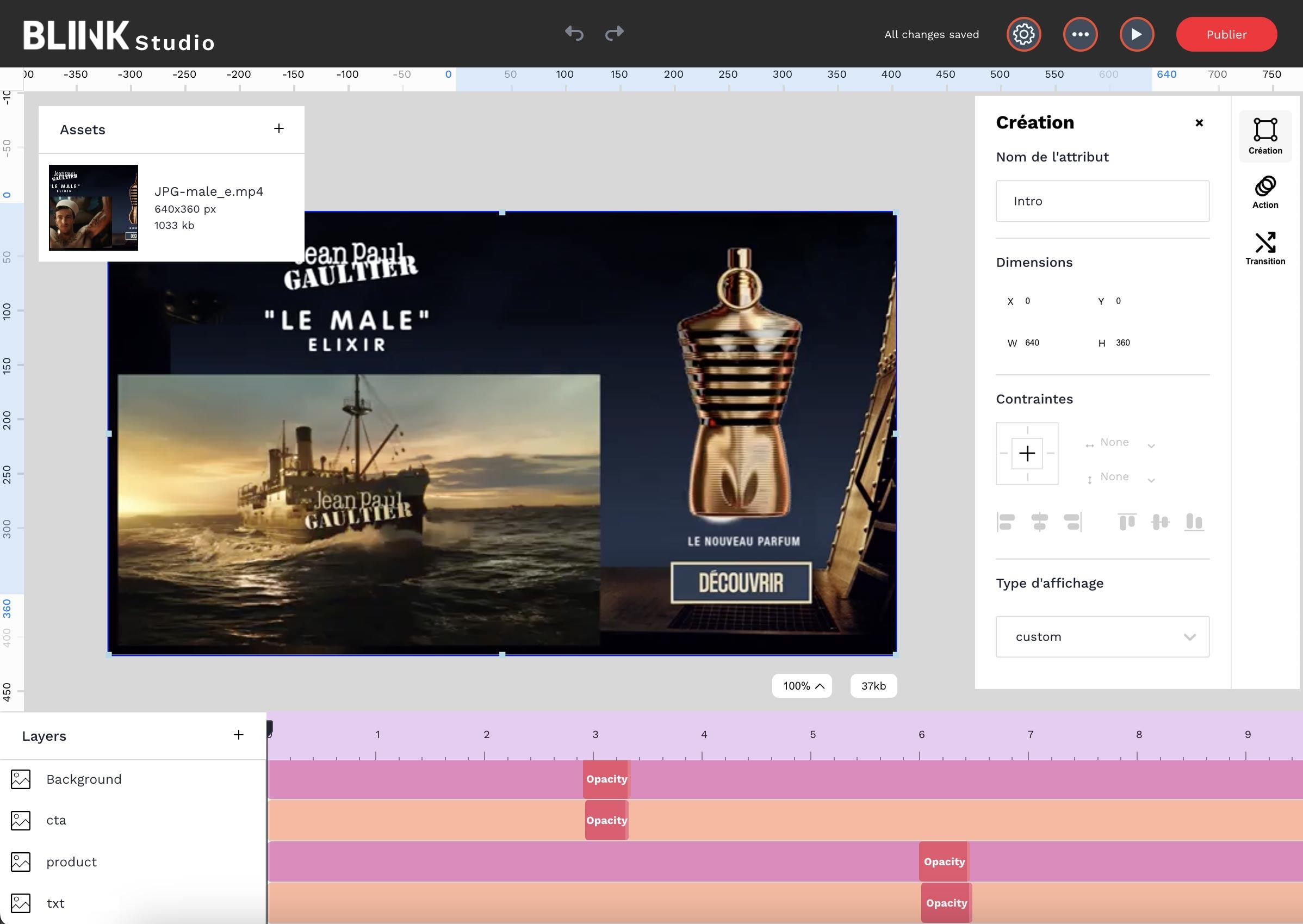Click the Add layer button
The width and height of the screenshot is (1303, 924).
[237, 735]
